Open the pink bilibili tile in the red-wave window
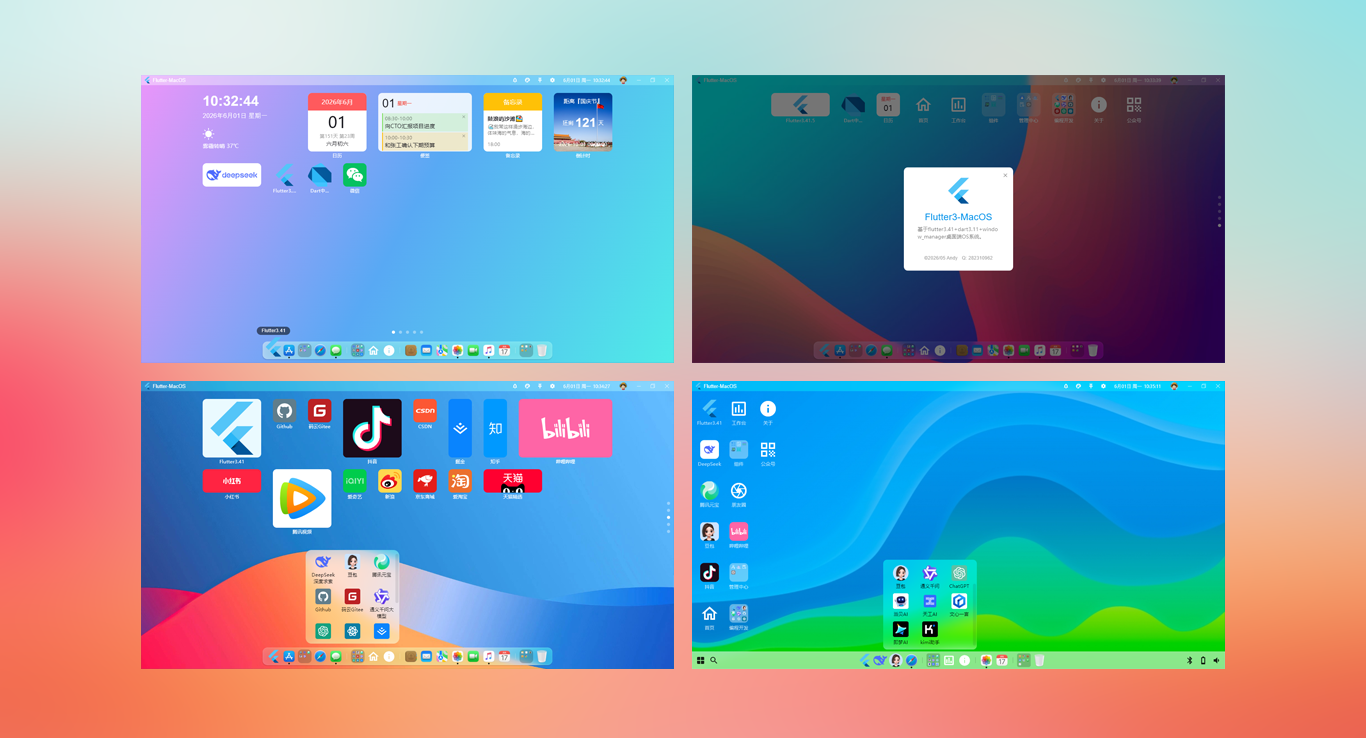This screenshot has width=1366, height=738. point(565,428)
